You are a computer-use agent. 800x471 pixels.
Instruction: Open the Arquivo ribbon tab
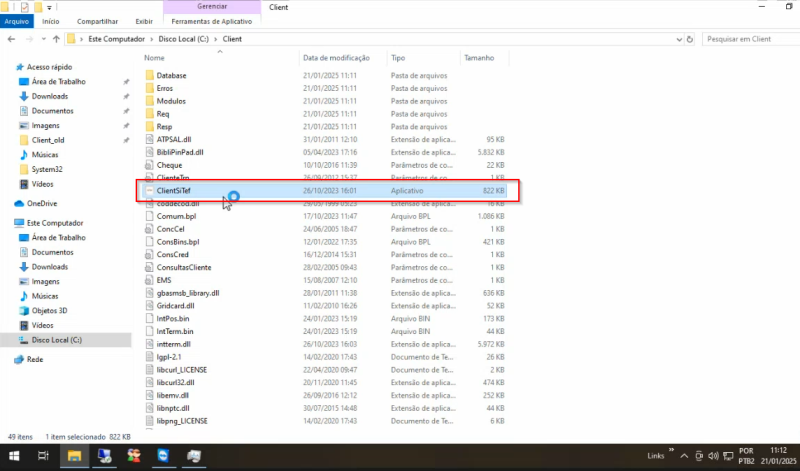[17, 21]
